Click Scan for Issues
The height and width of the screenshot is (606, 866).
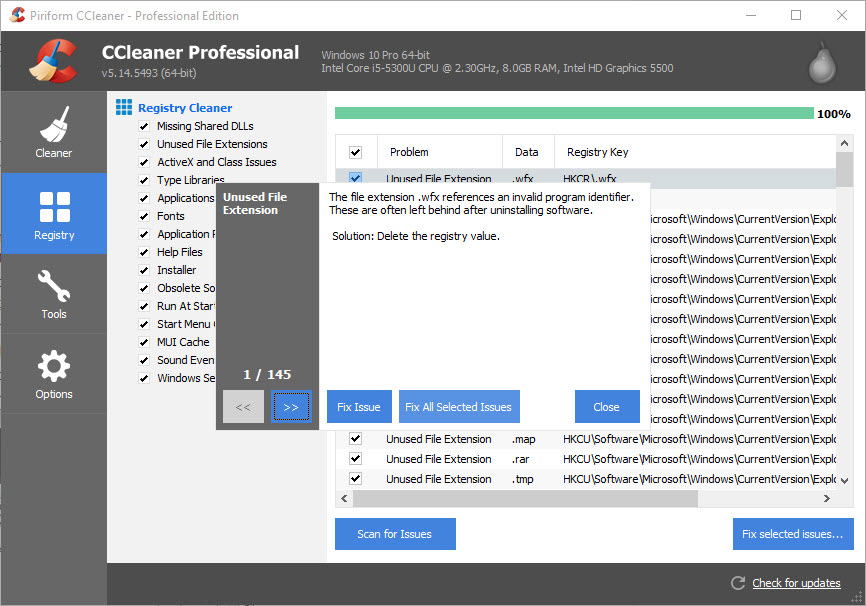tap(394, 534)
